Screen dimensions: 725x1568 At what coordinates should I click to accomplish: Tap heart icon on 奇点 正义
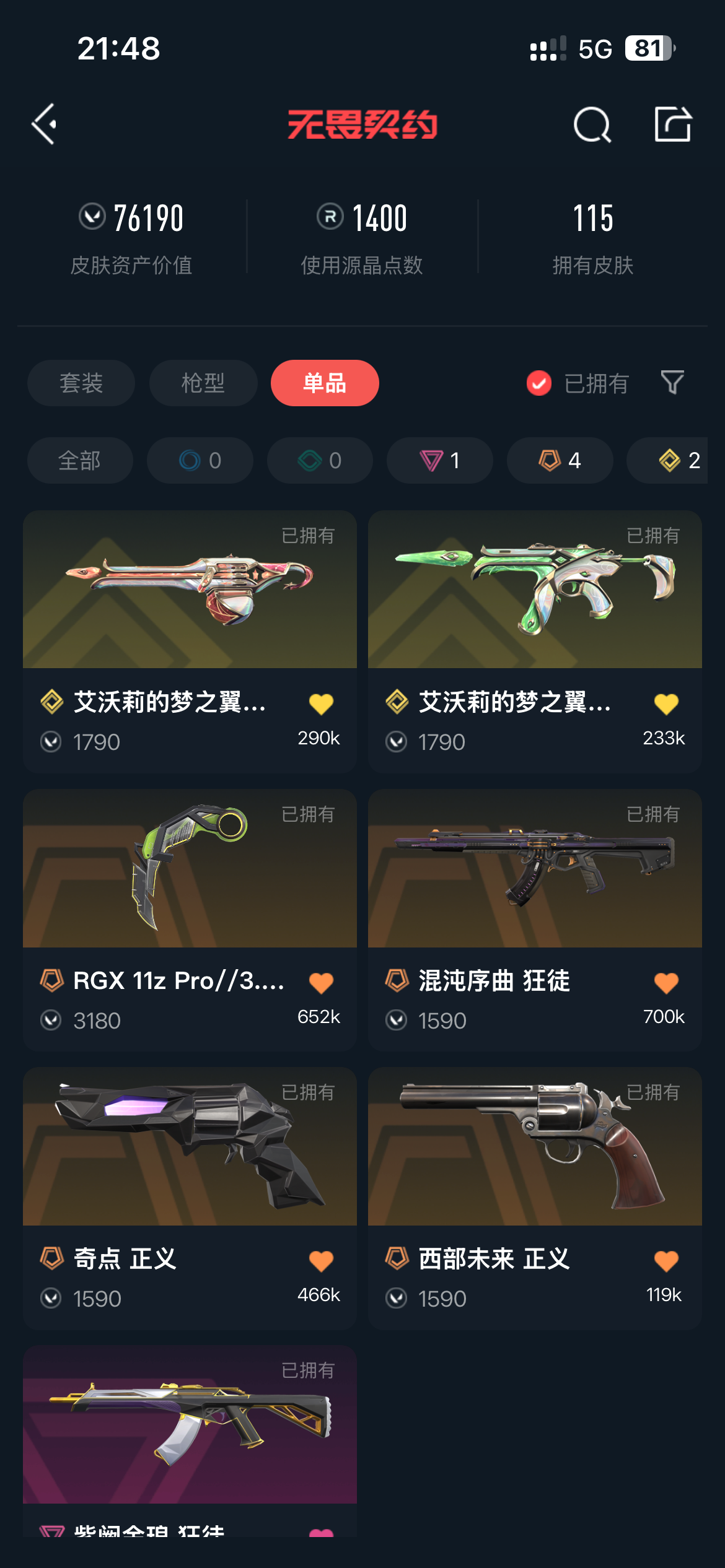click(321, 1261)
